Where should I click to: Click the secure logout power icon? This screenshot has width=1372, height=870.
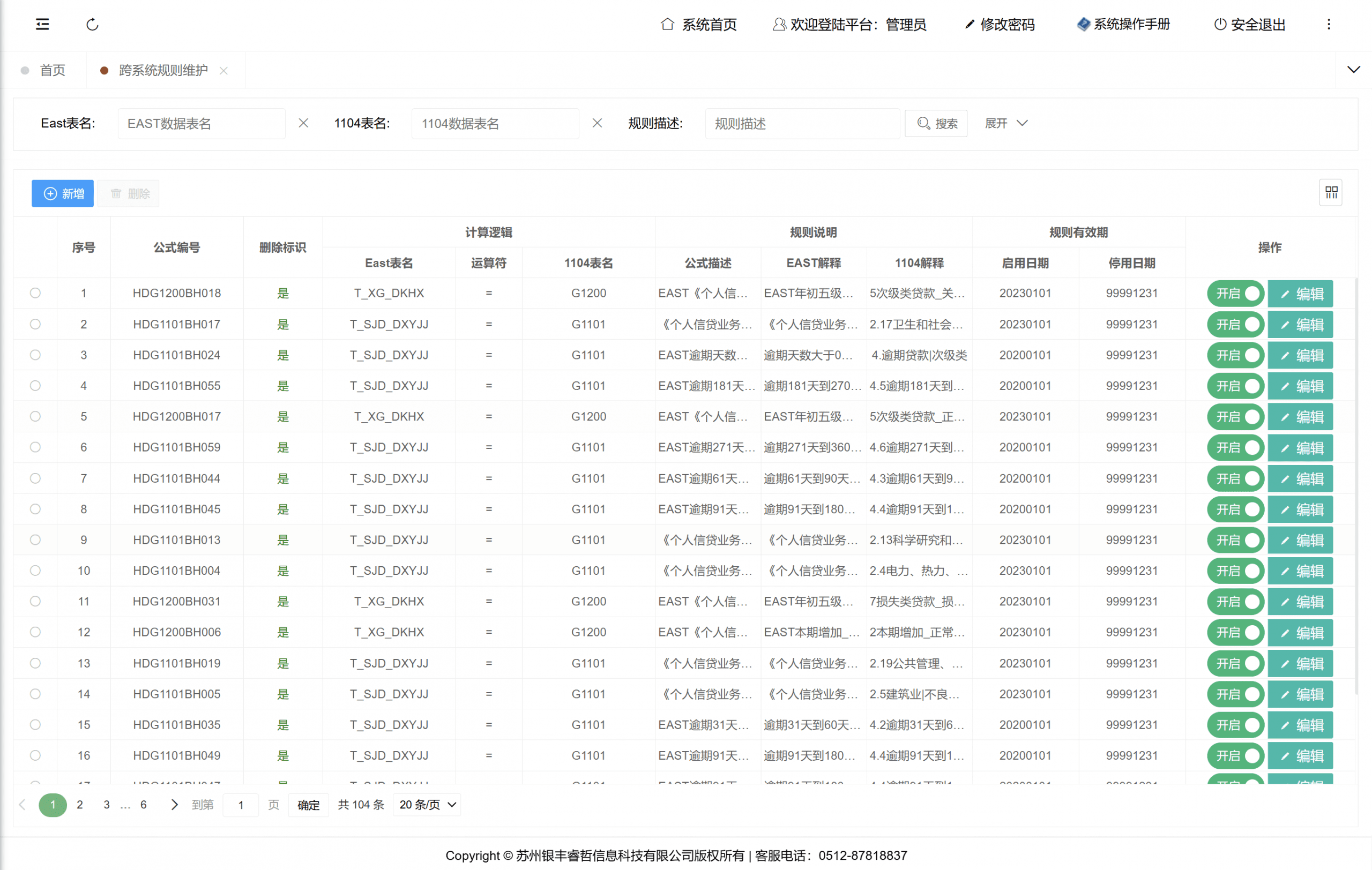coord(1219,25)
